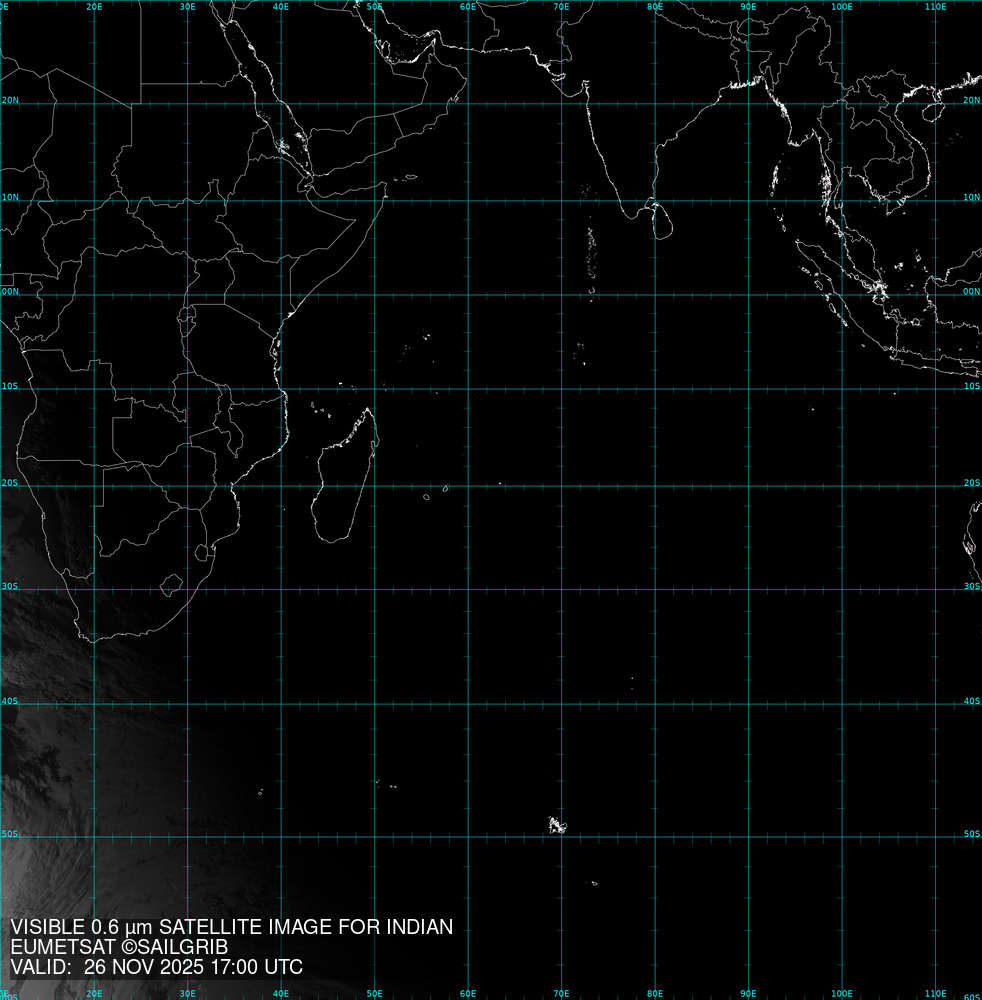Click the Lesotho enclave outline in South Africa
This screenshot has height=1000, width=982.
tap(171, 583)
